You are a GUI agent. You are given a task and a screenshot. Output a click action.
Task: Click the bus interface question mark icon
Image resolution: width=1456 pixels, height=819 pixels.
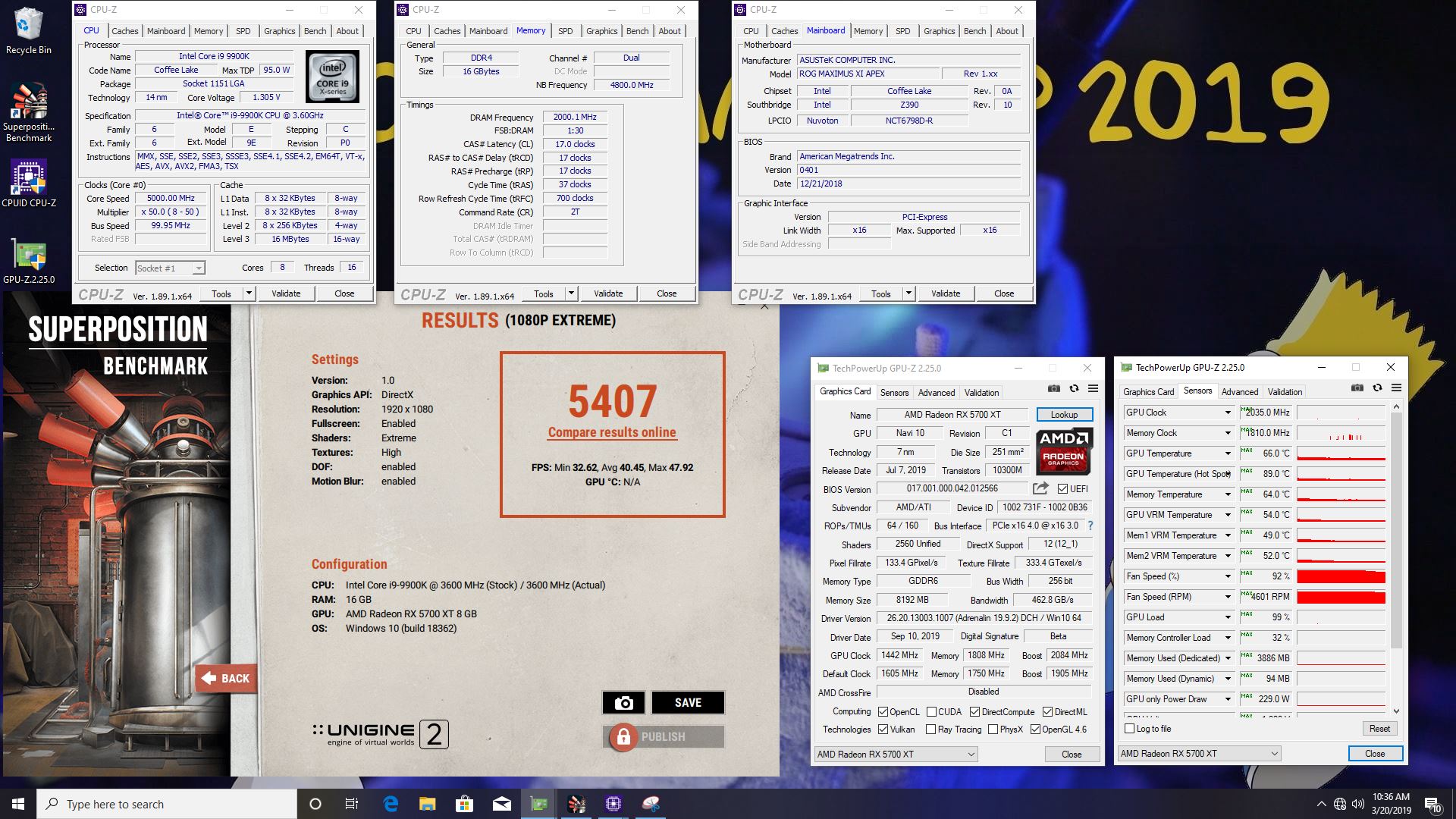pos(1090,526)
